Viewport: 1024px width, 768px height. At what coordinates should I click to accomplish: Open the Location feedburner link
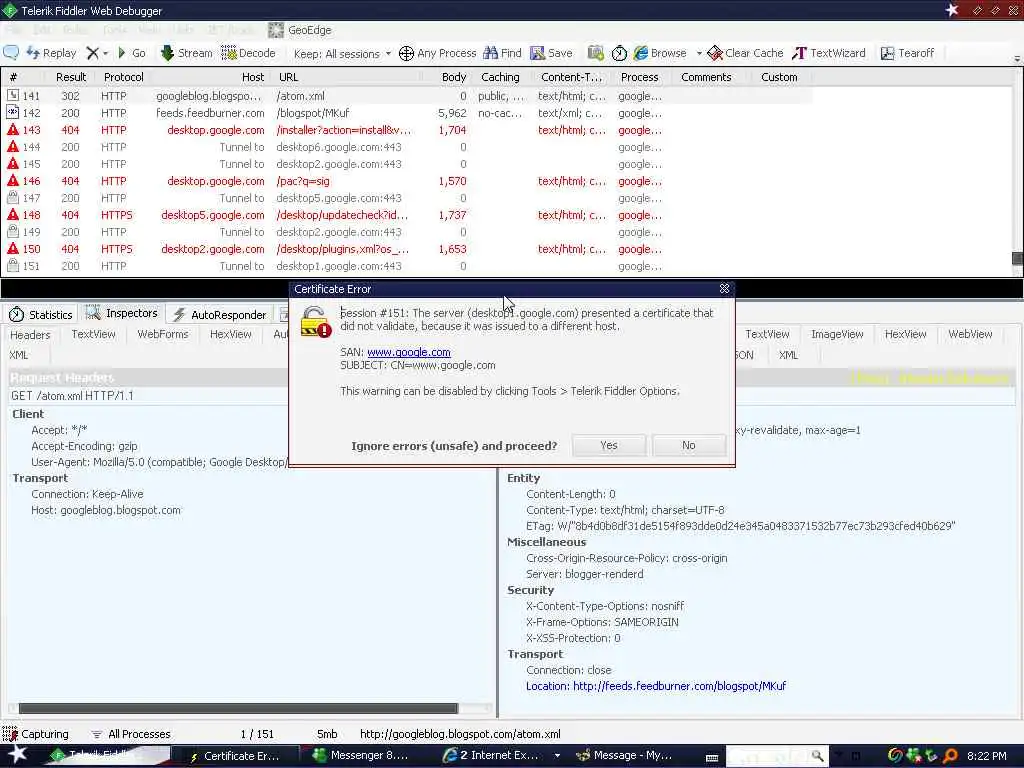point(679,686)
